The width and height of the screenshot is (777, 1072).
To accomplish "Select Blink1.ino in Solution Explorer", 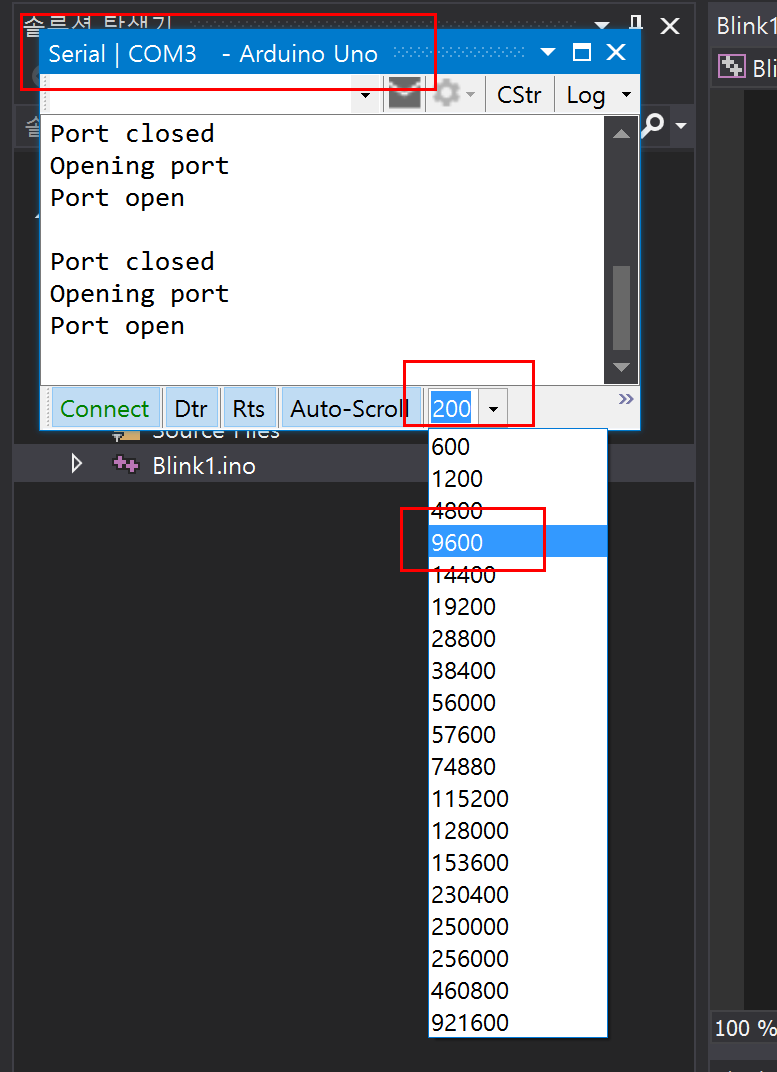I will (204, 466).
